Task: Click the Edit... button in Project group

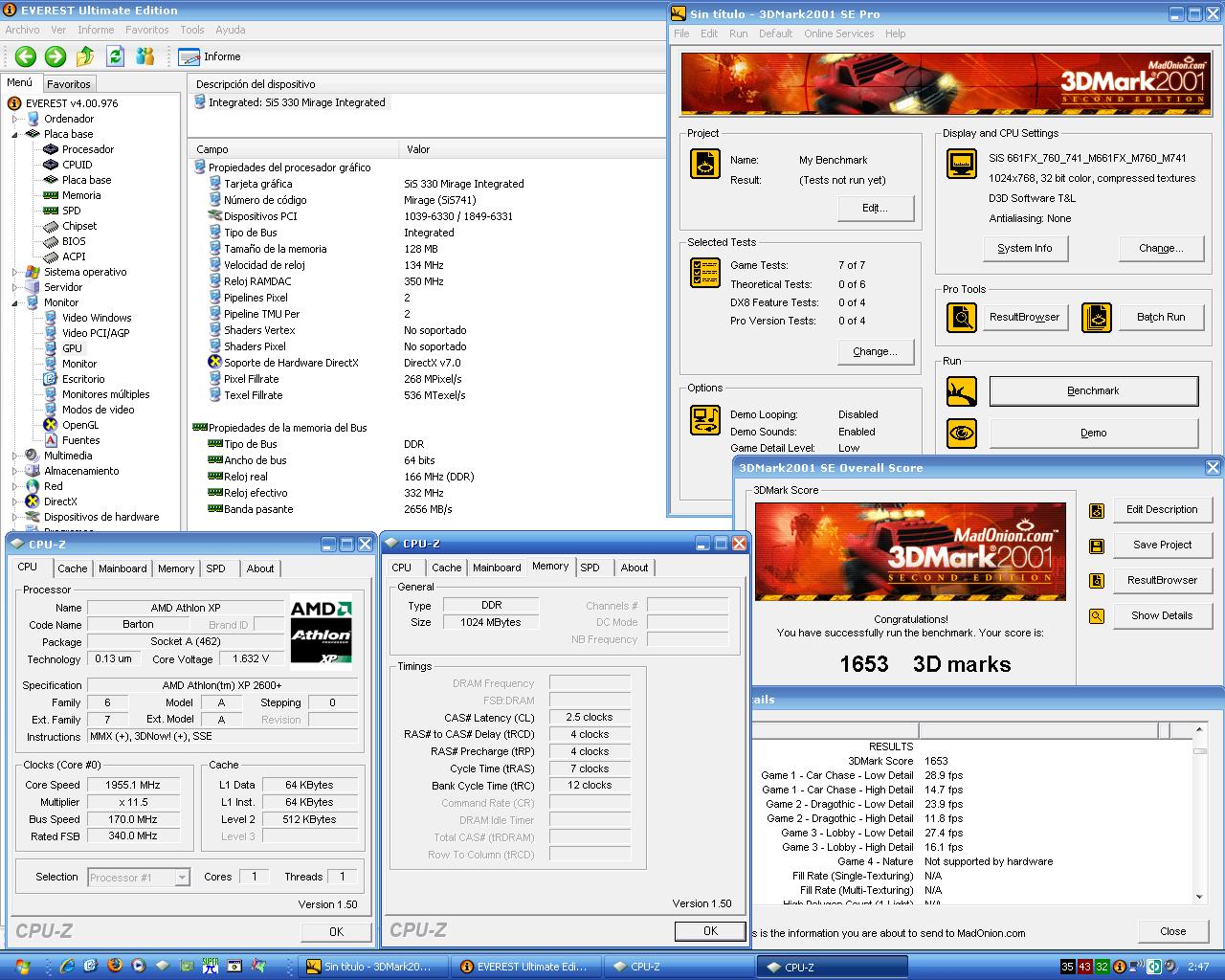Action: 875,208
